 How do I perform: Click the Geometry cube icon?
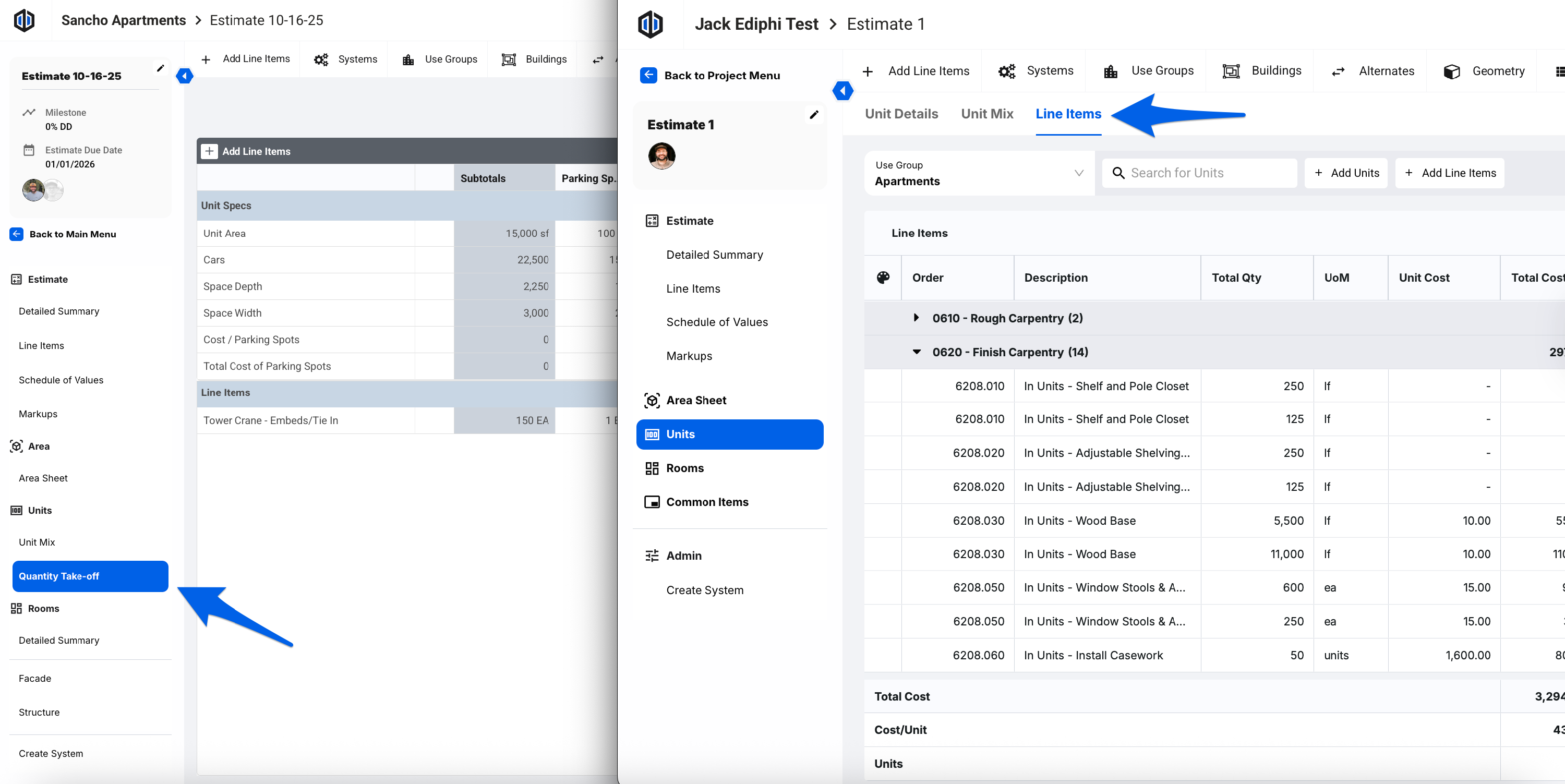(1451, 71)
